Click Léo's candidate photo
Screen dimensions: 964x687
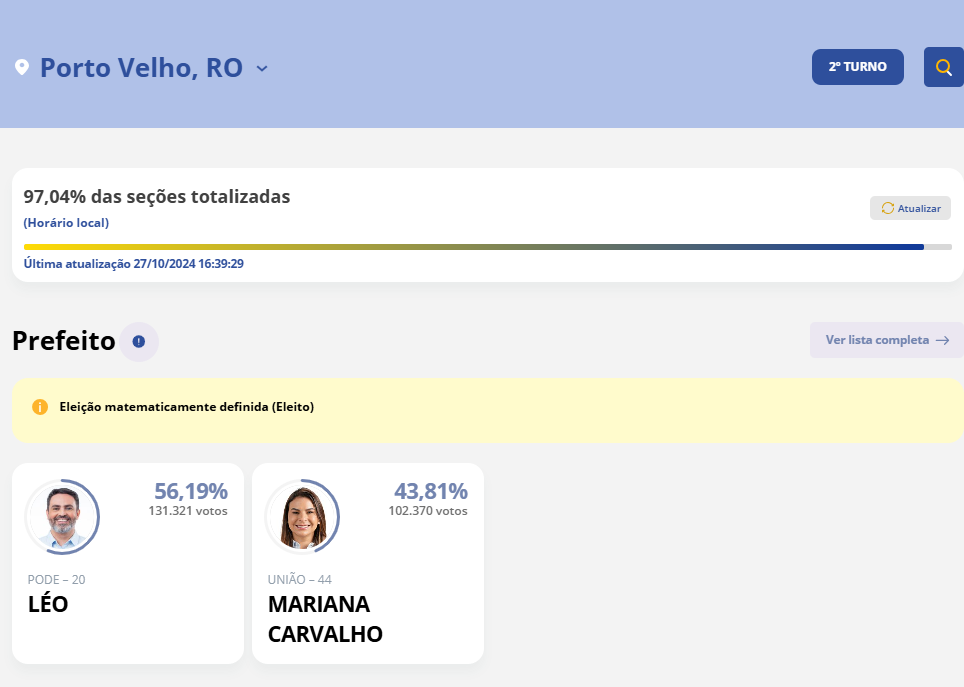click(62, 517)
